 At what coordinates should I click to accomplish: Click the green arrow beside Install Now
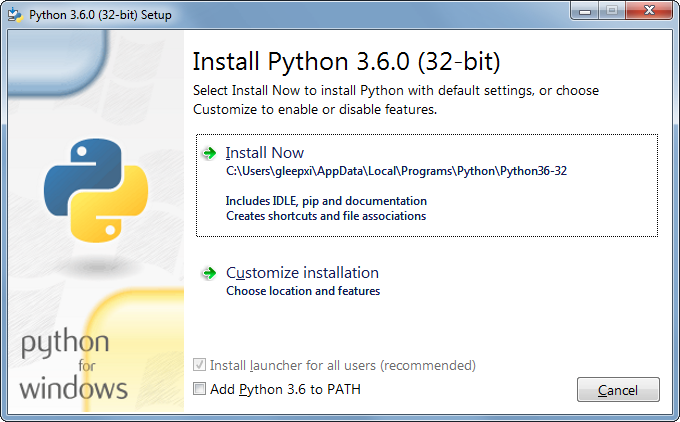coord(209,153)
